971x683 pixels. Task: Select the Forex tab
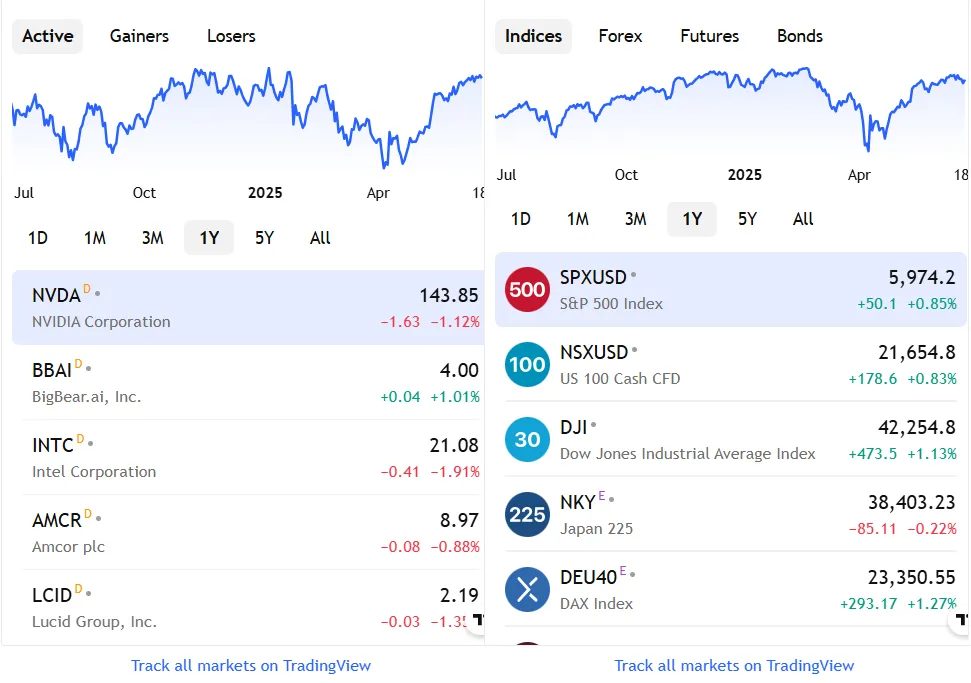click(x=620, y=36)
